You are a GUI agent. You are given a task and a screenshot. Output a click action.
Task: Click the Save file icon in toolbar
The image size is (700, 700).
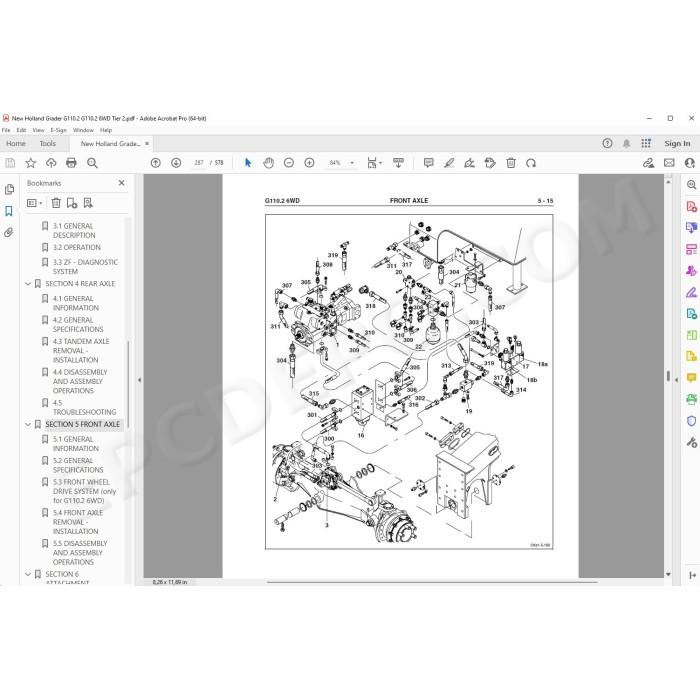pyautogui.click(x=10, y=163)
